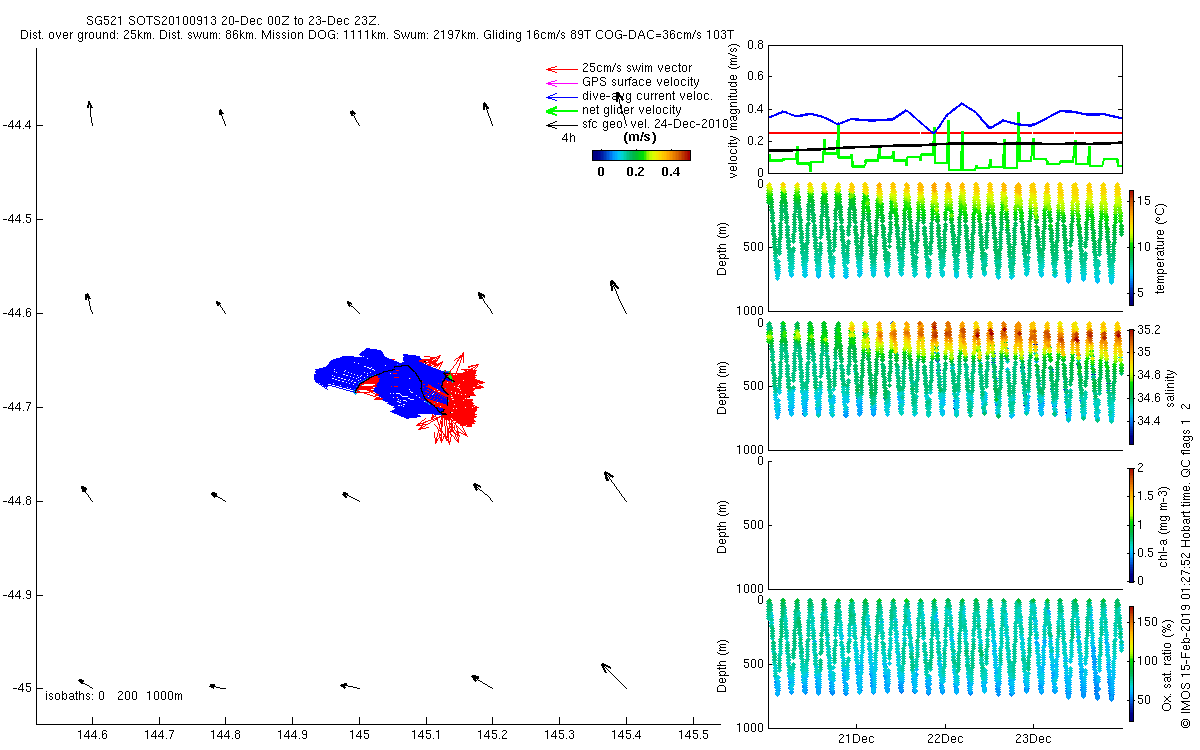
Task: Click the 'GPS surface velocity' legend label
Action: 641,82
